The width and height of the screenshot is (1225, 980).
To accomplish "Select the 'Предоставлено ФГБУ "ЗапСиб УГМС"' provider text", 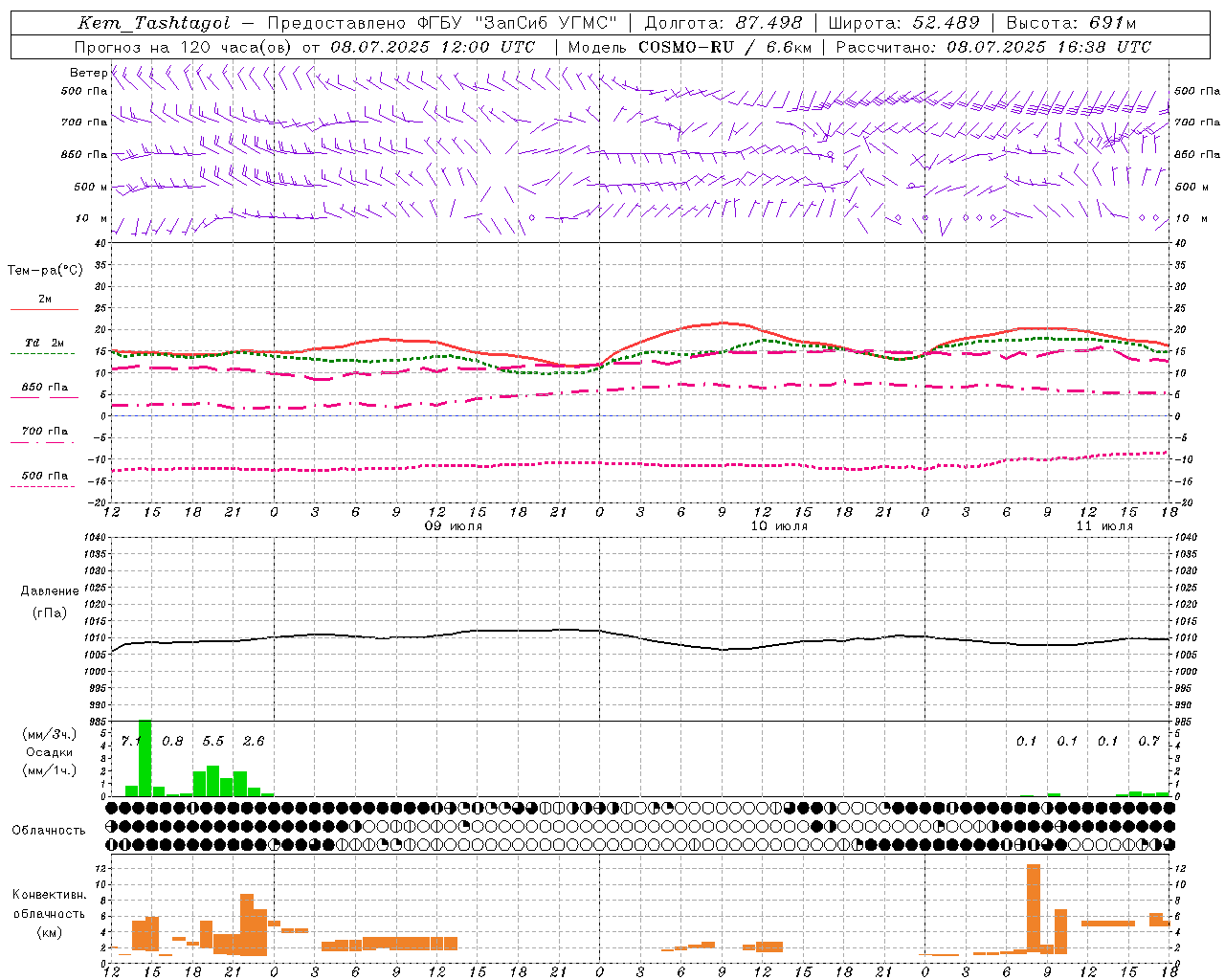I will (442, 24).
